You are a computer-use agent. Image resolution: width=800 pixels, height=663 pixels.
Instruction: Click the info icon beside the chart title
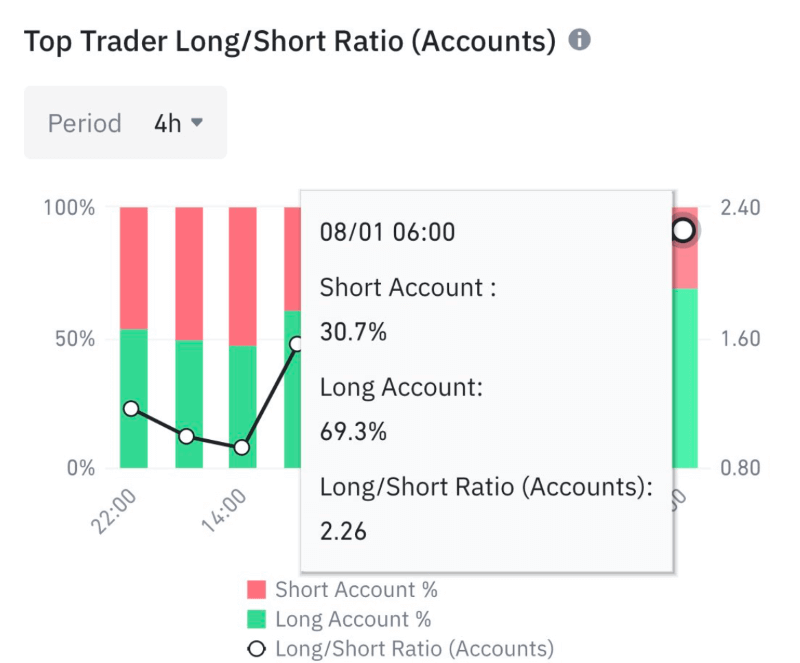pyautogui.click(x=579, y=41)
